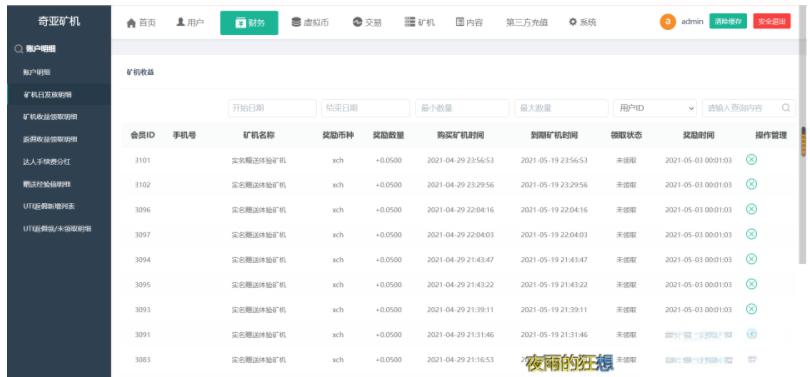Click the 开始日期 start date field
810x377 pixels.
click(x=272, y=108)
